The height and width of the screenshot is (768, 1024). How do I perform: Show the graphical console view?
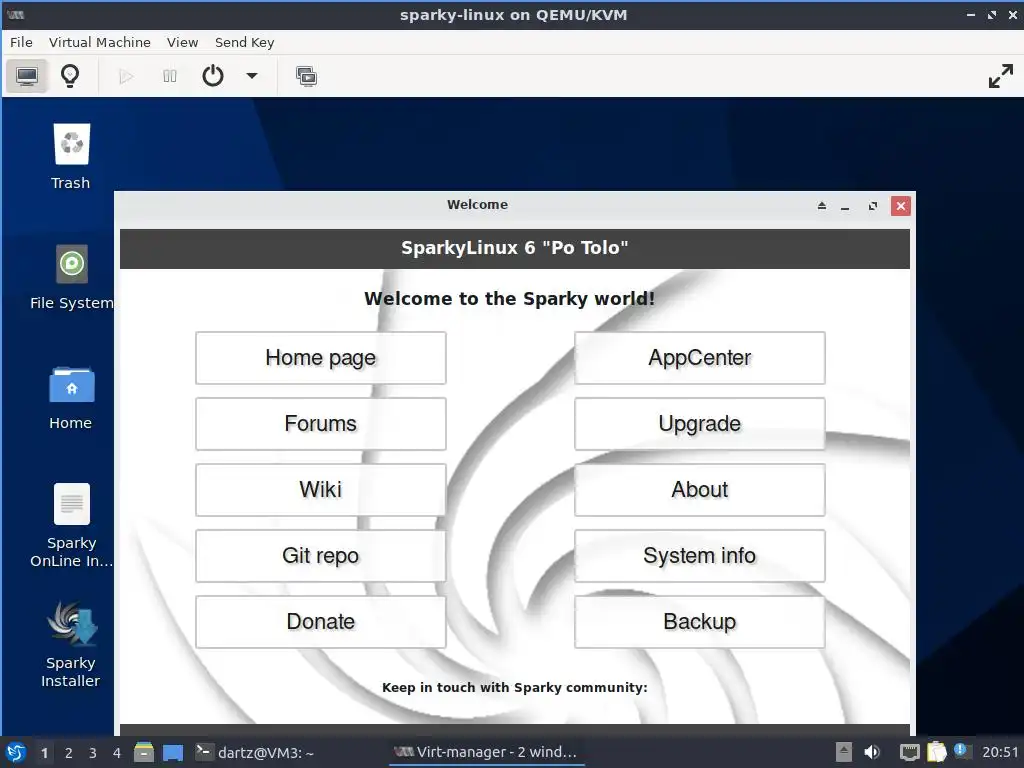click(27, 76)
